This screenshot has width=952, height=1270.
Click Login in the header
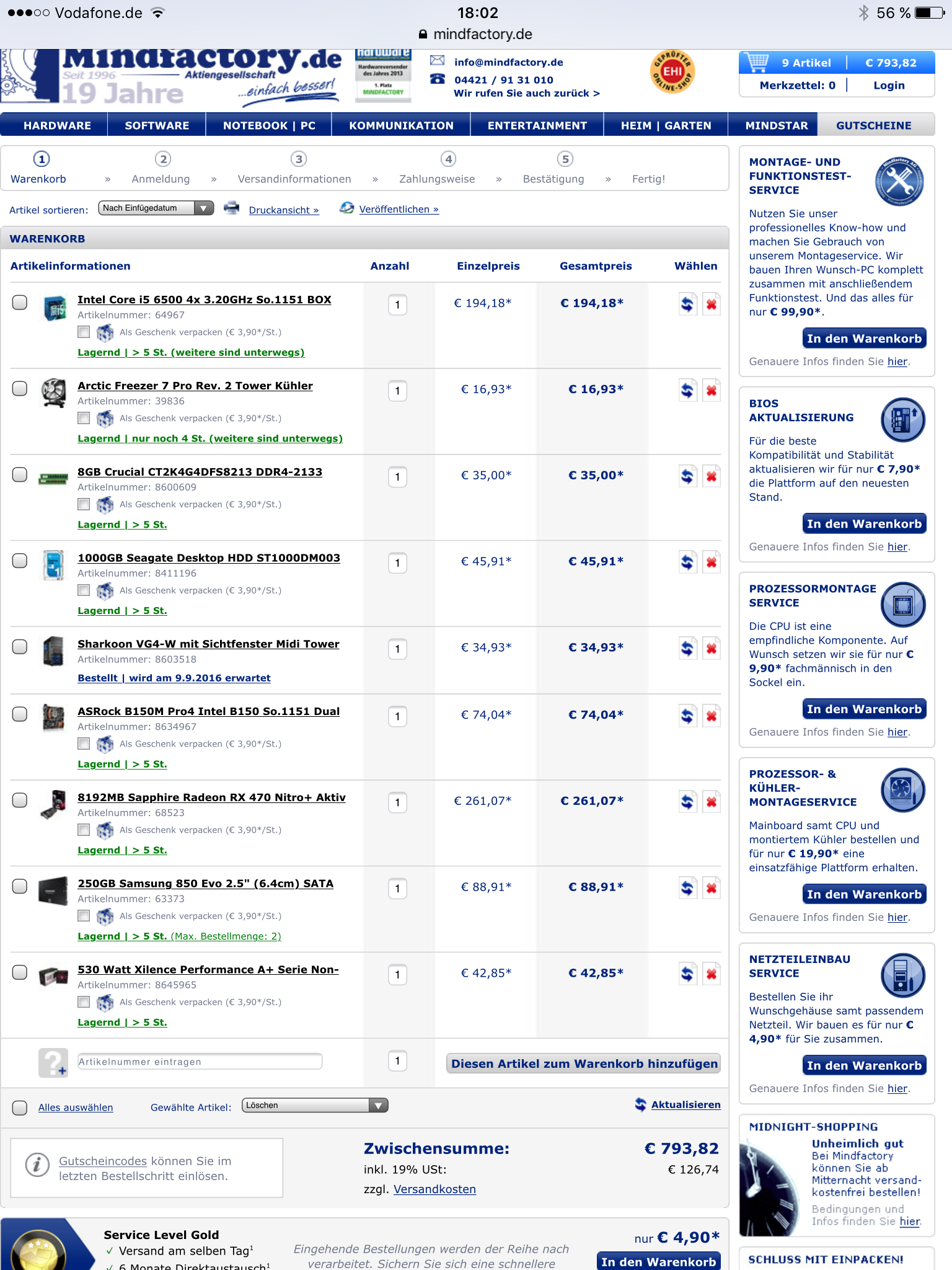coord(889,86)
